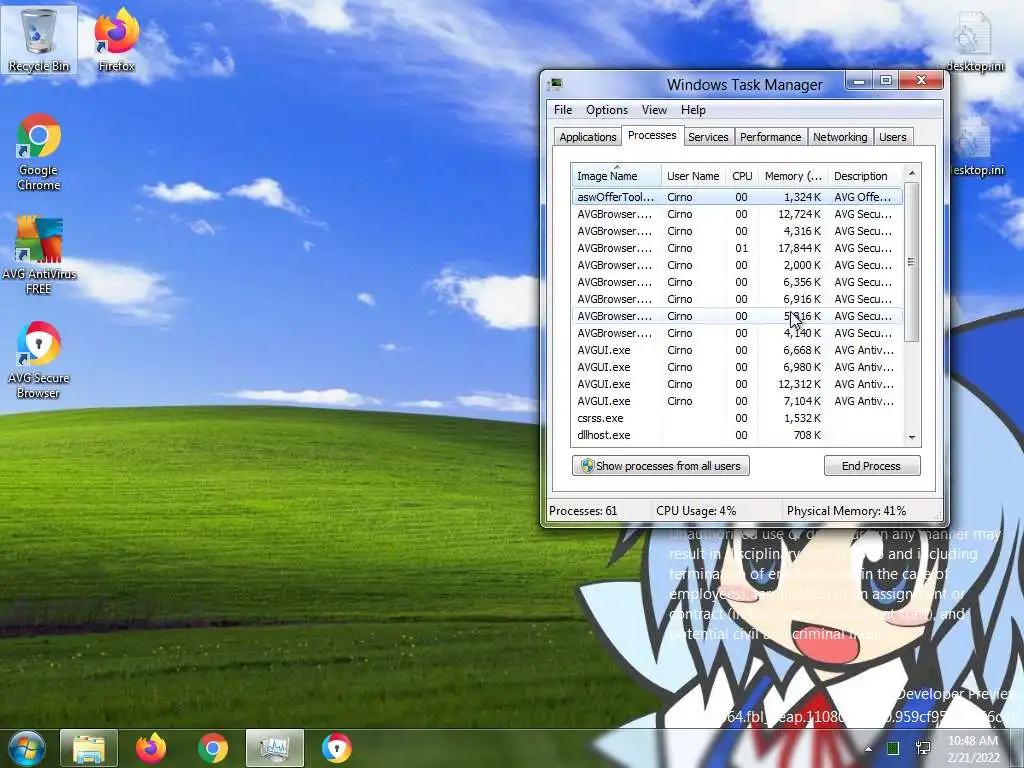The height and width of the screenshot is (768, 1024).
Task: Switch to the Performance tab
Action: tap(771, 137)
